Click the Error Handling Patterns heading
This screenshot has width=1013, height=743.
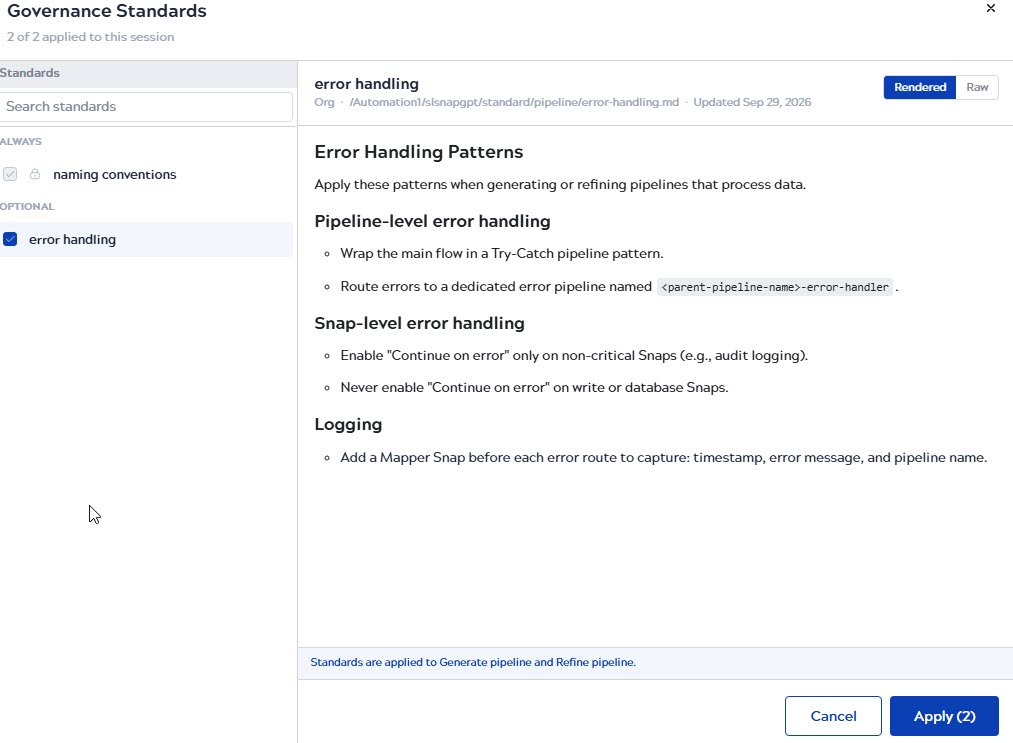pyautogui.click(x=419, y=152)
